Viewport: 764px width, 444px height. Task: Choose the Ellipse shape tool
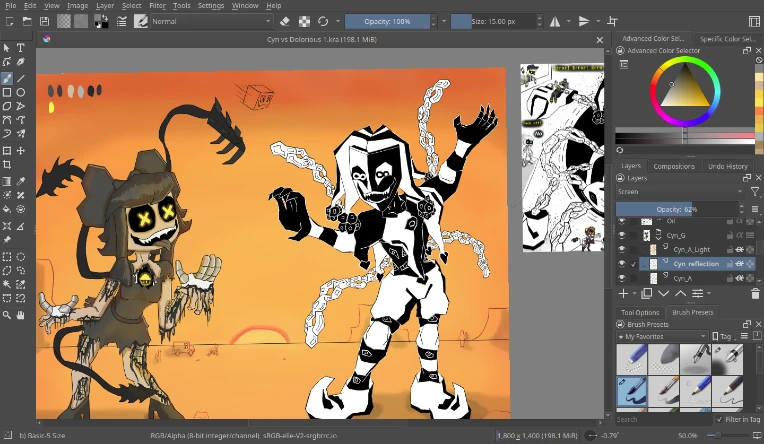[20, 92]
